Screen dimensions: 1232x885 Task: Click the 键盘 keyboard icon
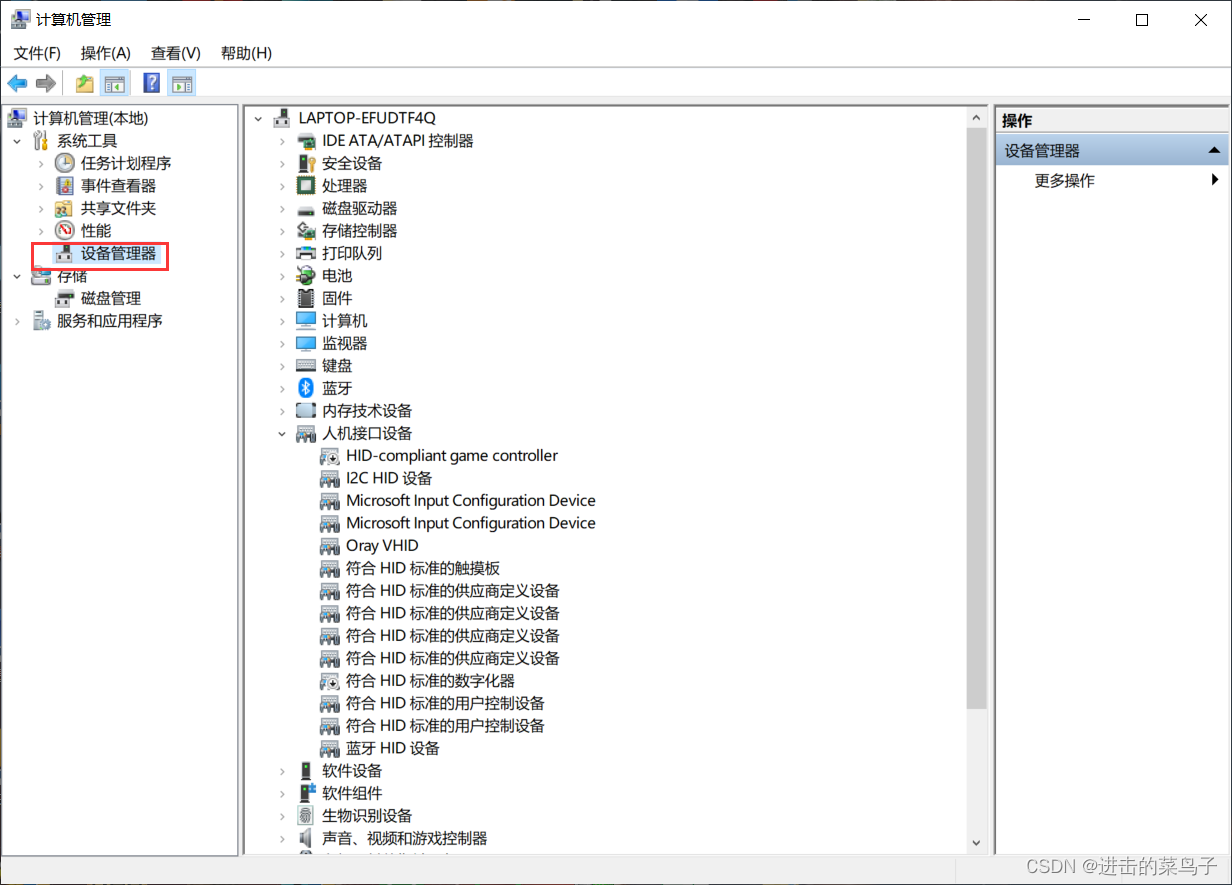coord(306,366)
